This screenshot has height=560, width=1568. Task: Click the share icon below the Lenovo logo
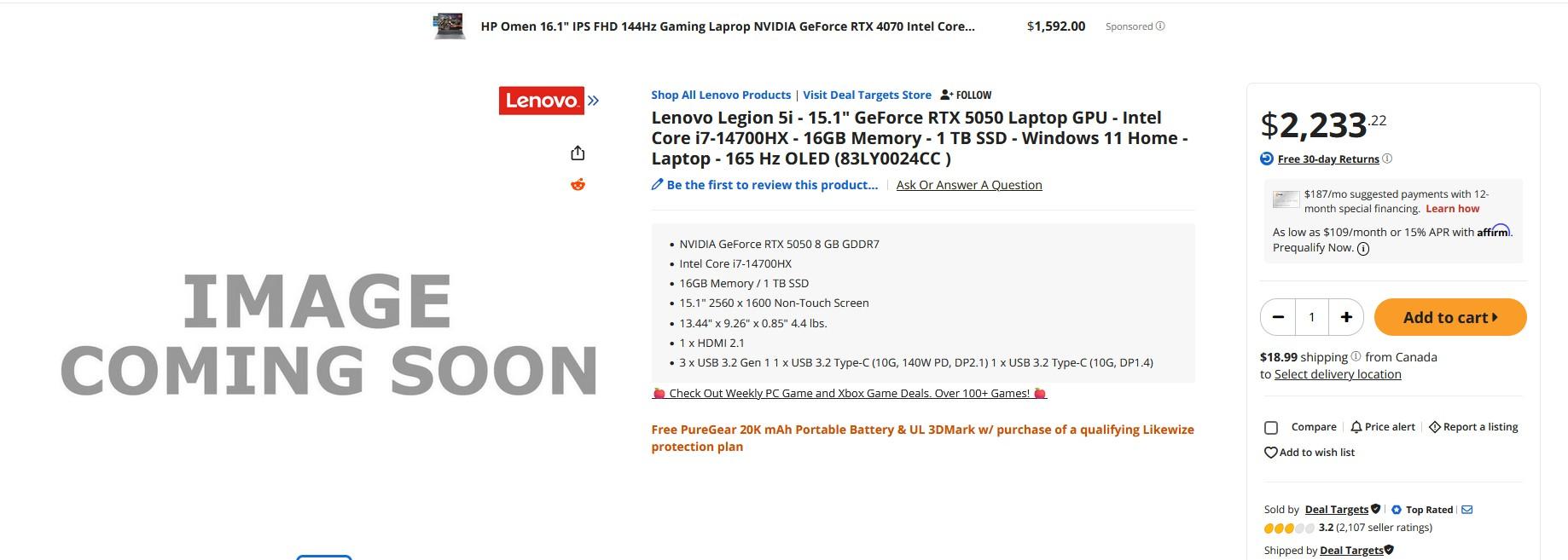[578, 152]
